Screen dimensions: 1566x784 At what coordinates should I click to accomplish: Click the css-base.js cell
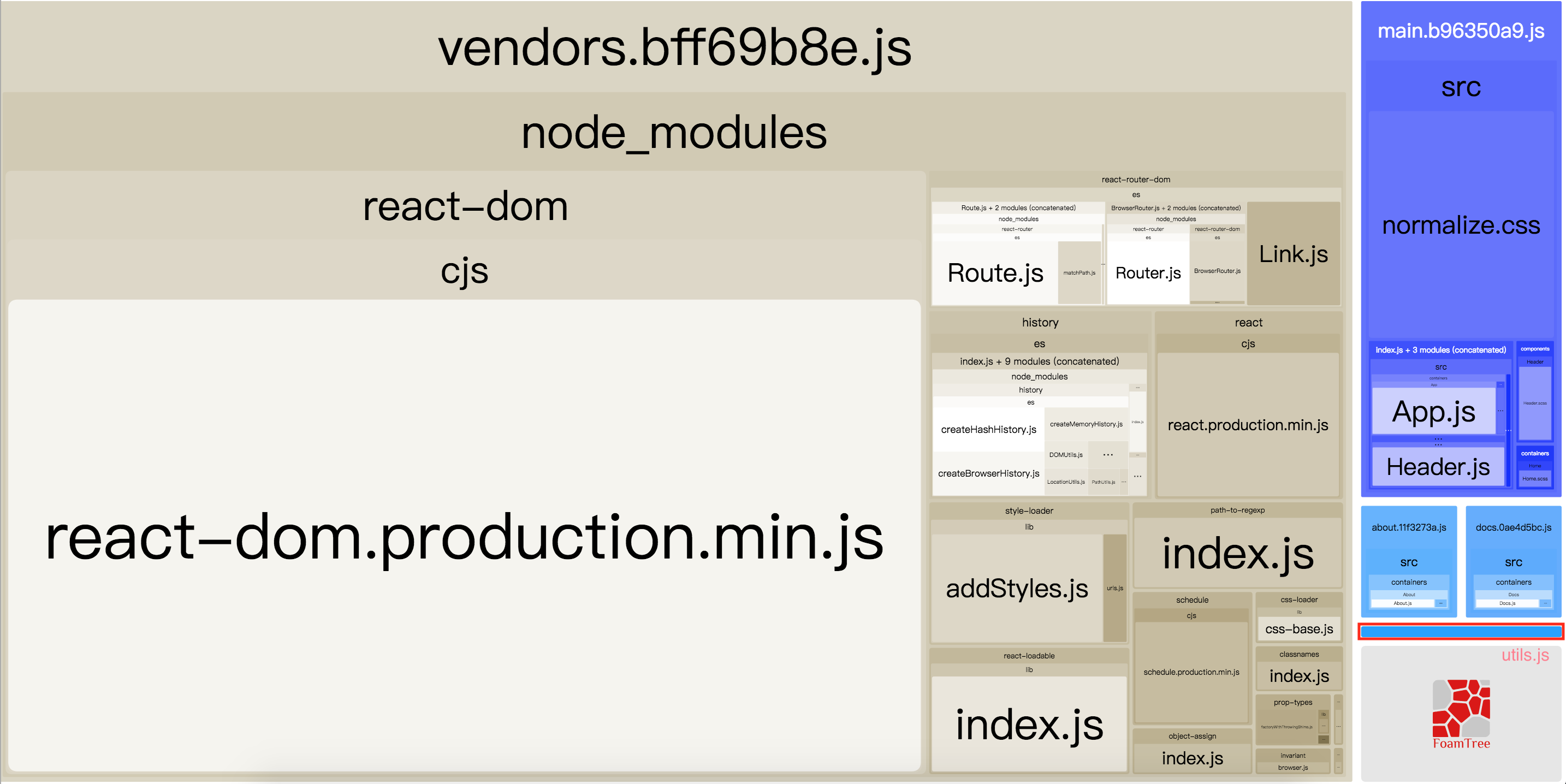[x=1298, y=629]
